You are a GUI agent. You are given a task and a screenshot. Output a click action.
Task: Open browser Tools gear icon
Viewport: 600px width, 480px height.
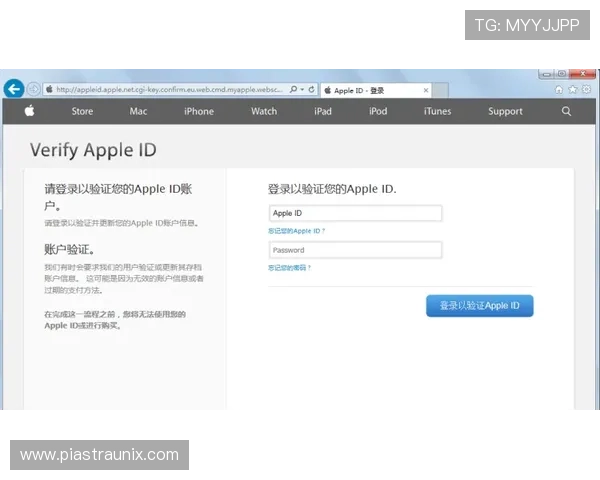pos(586,90)
